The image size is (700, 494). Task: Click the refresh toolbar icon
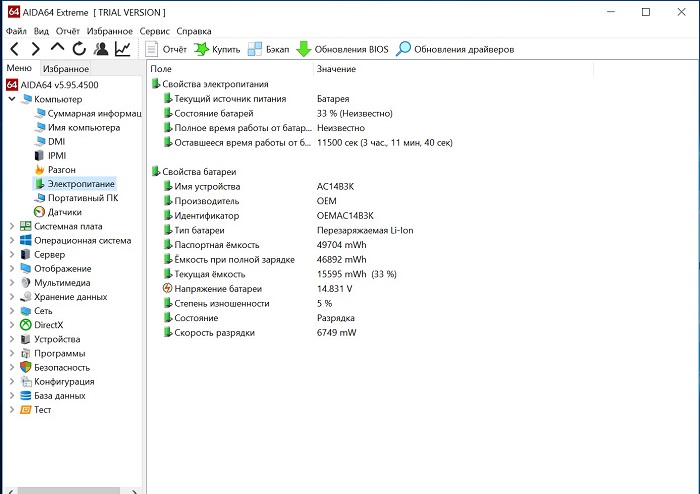pyautogui.click(x=79, y=49)
